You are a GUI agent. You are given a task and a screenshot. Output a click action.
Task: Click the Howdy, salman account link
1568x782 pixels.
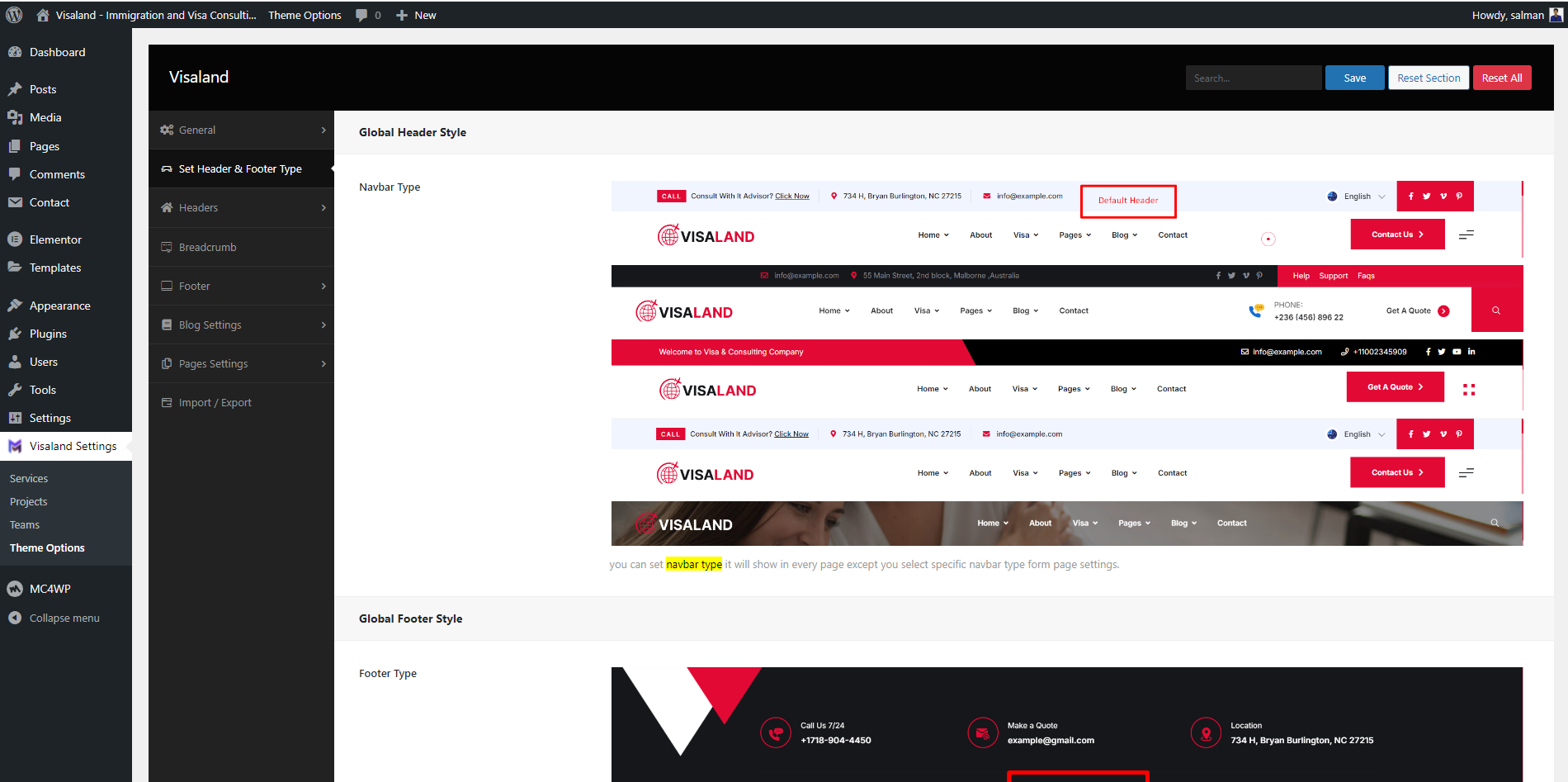point(1508,15)
